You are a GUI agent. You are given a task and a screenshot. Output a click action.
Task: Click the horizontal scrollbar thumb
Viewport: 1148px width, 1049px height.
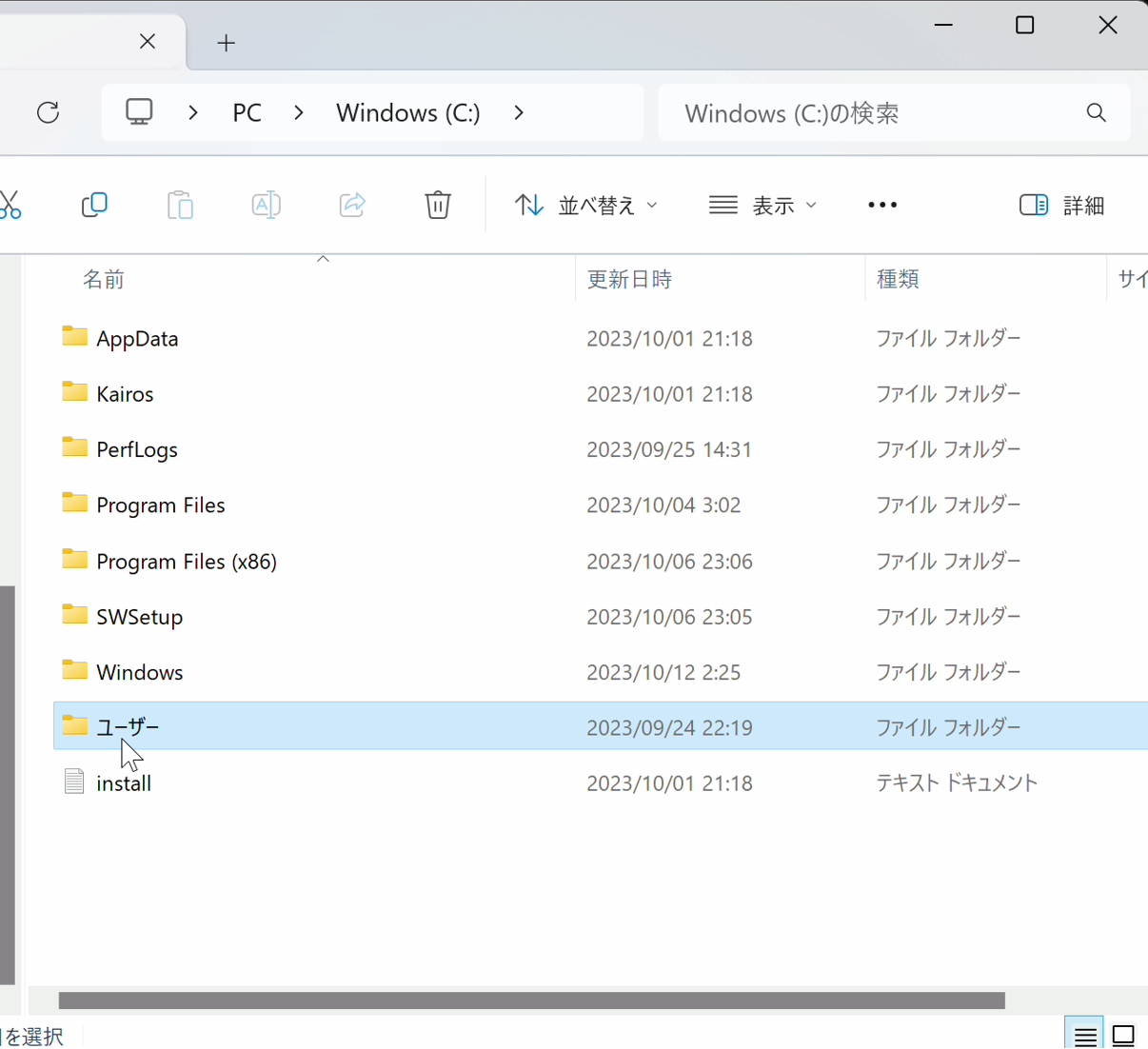(x=531, y=1000)
